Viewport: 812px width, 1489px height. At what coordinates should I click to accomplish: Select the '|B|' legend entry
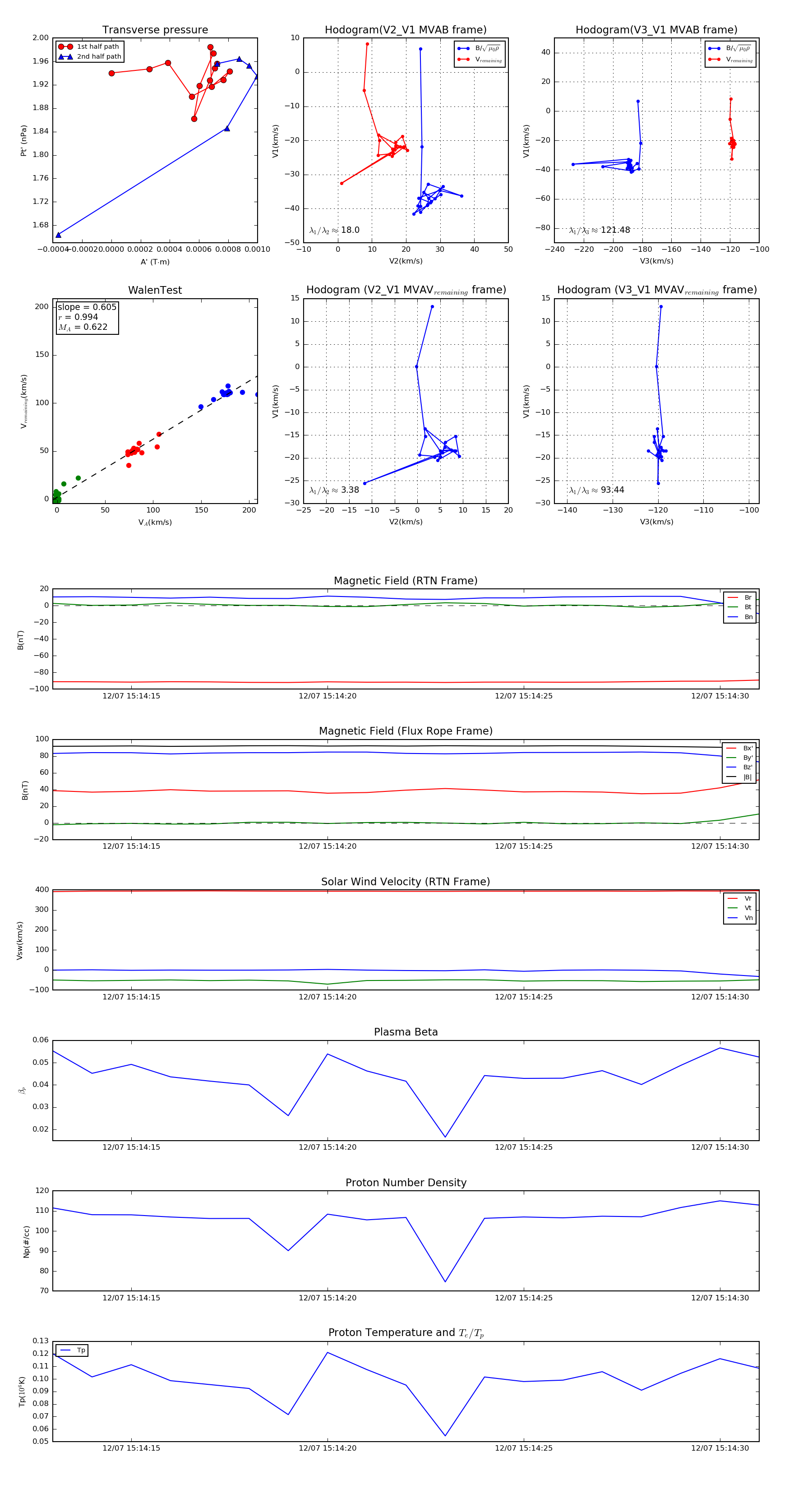[739, 777]
